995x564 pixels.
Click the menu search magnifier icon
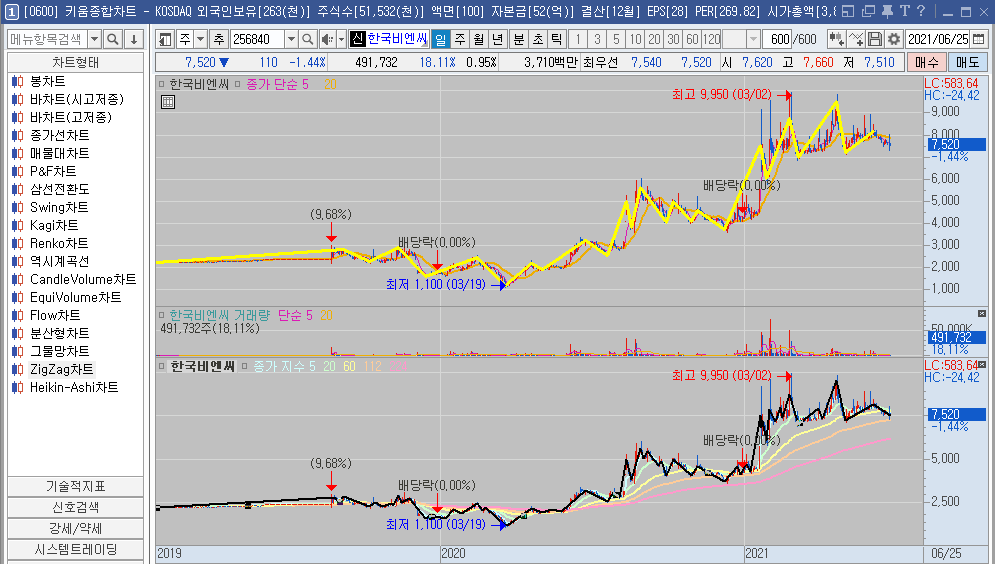(x=112, y=39)
